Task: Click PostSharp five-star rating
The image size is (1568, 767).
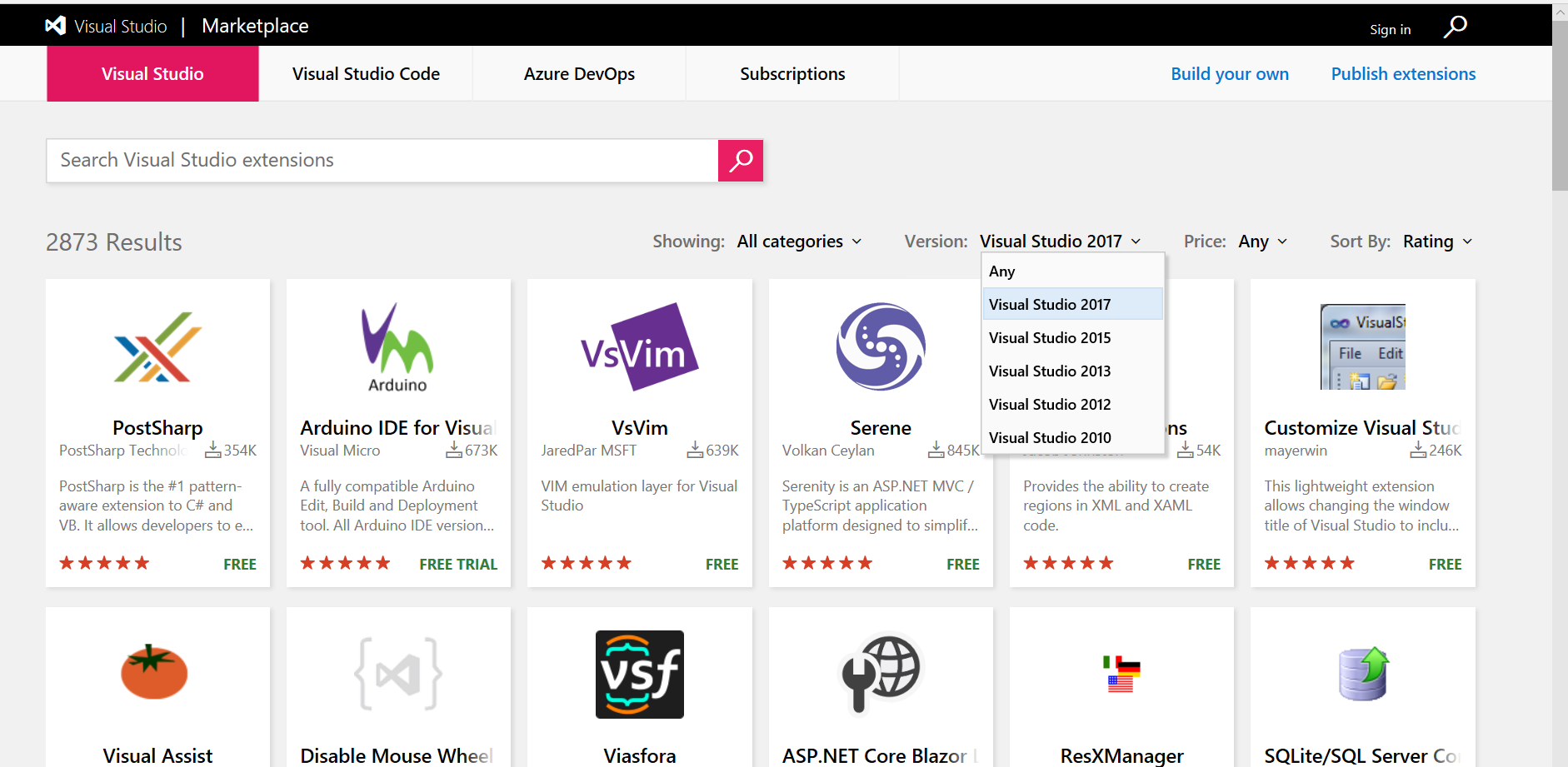Action: pos(104,563)
